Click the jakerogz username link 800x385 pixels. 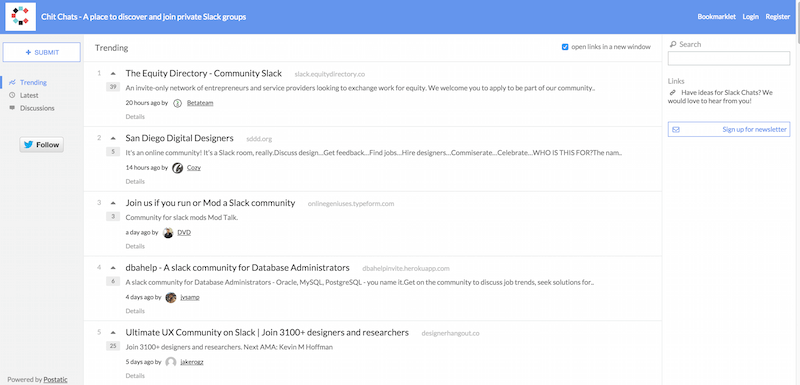pos(192,362)
